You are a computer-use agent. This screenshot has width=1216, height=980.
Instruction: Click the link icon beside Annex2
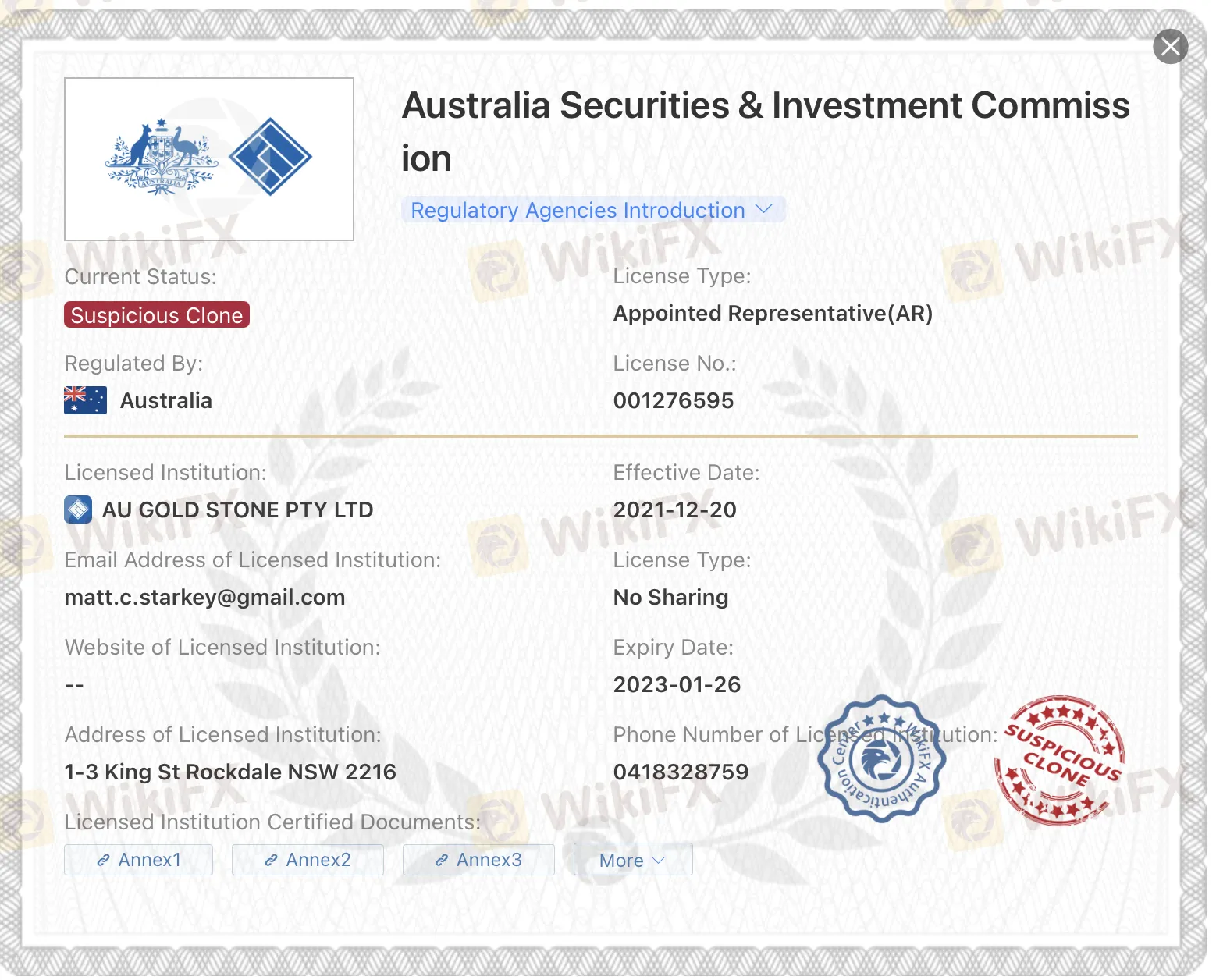click(x=271, y=860)
